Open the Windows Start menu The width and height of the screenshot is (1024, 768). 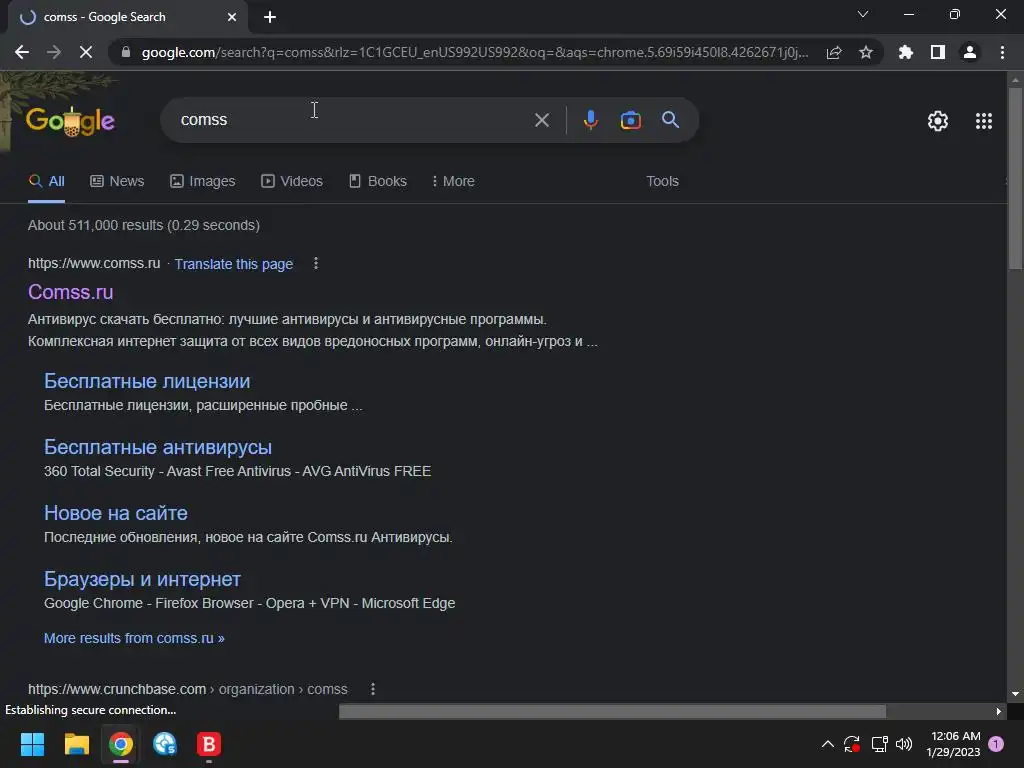(32, 744)
